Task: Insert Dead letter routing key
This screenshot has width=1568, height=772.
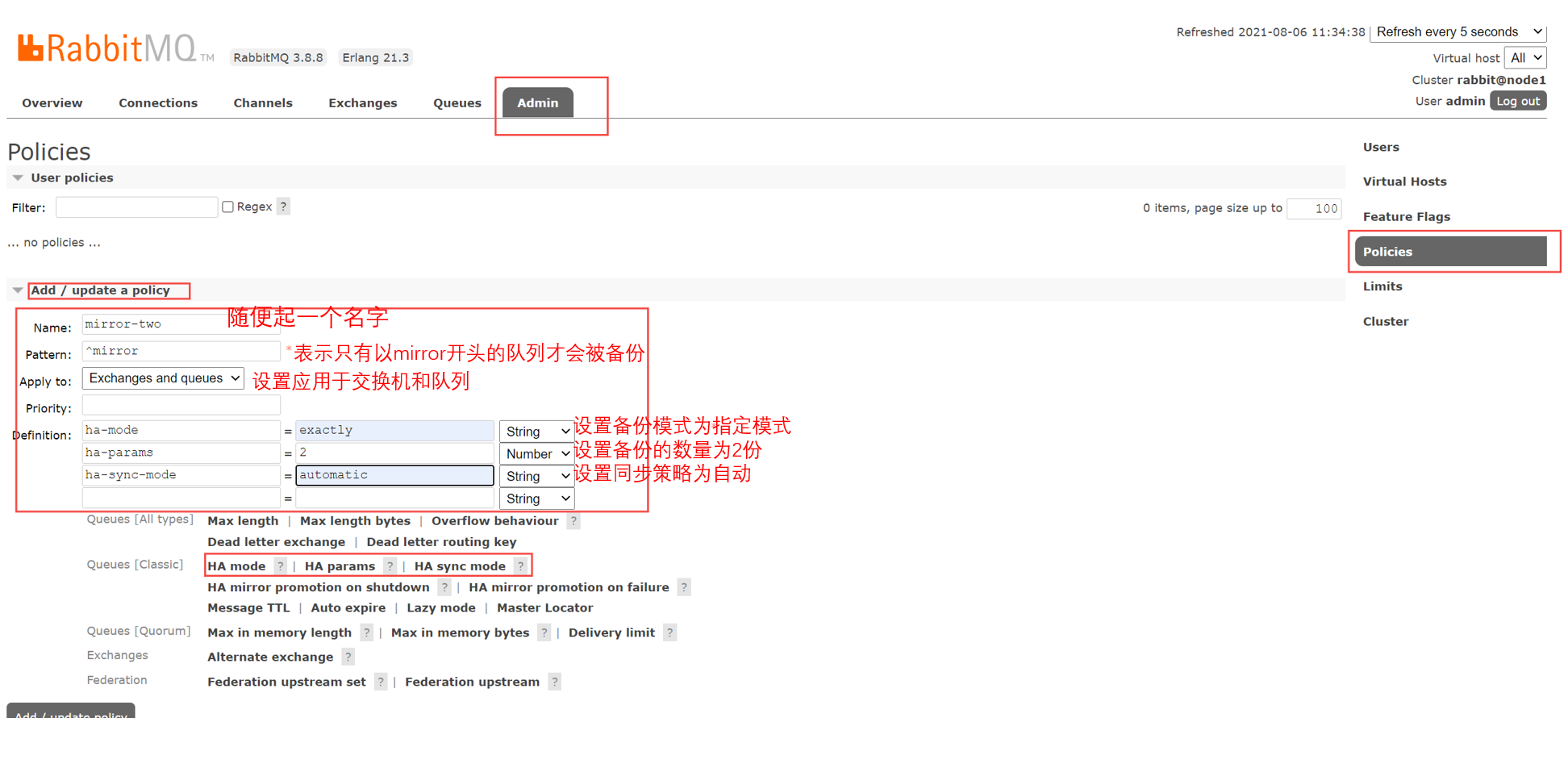Action: point(441,542)
